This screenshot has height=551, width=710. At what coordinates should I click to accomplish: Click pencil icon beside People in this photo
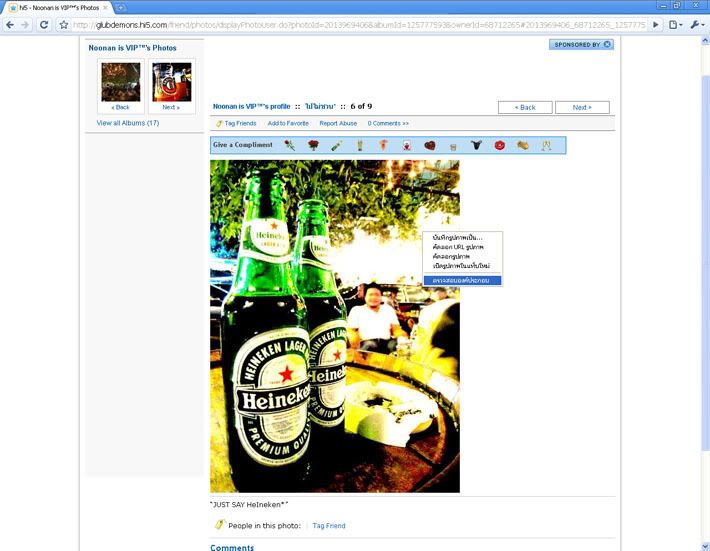[x=220, y=525]
